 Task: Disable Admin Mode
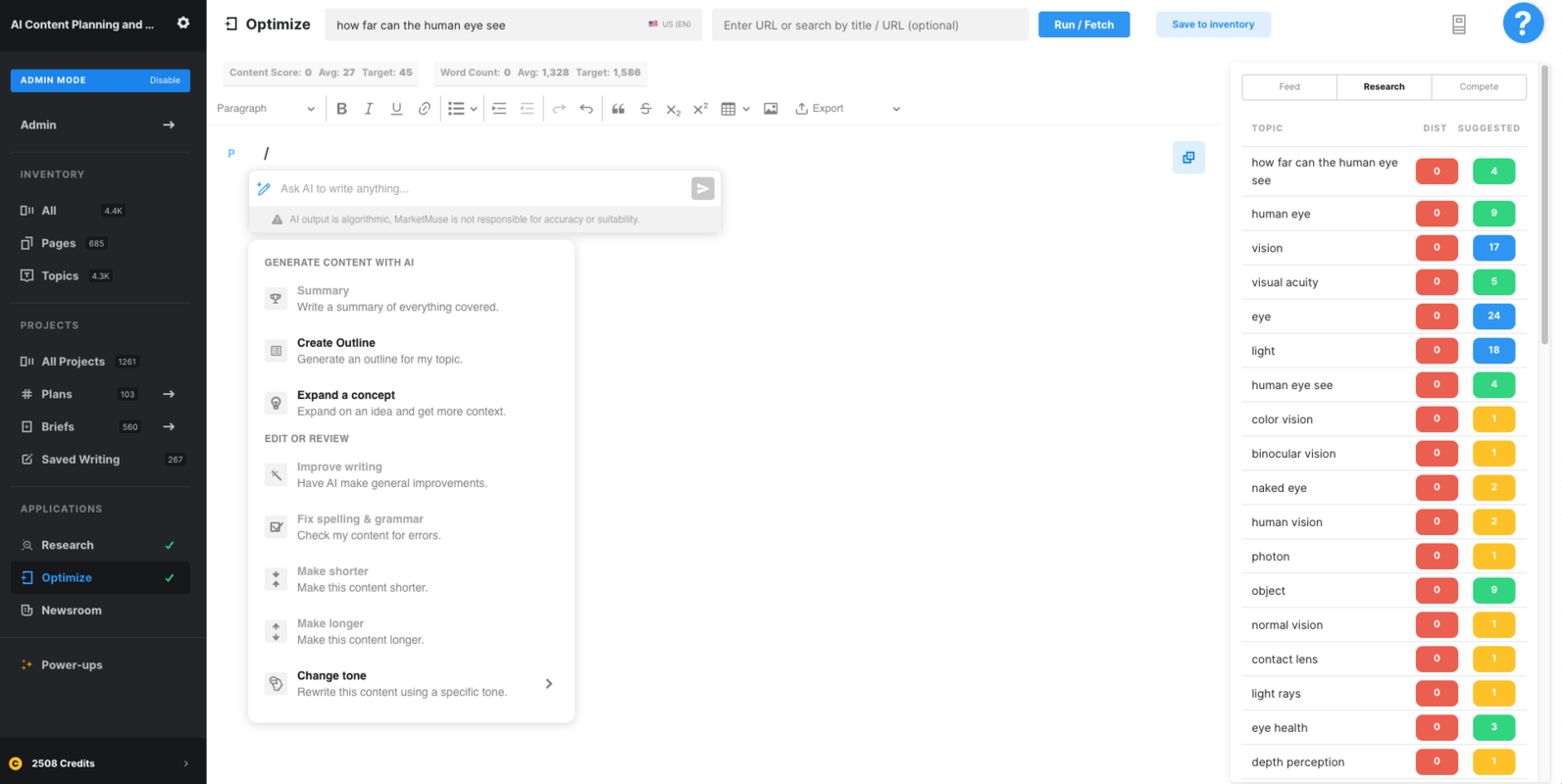[x=165, y=80]
